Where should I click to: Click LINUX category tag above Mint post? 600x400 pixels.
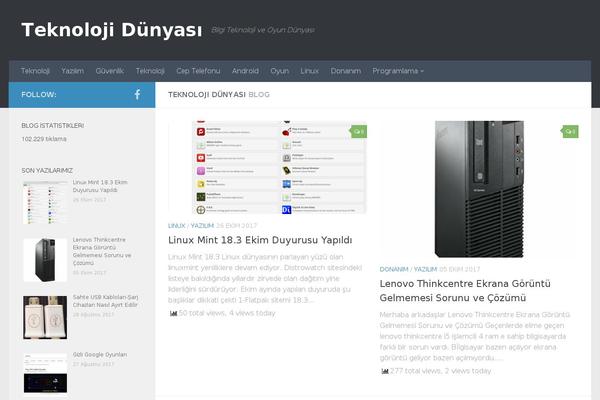[177, 226]
